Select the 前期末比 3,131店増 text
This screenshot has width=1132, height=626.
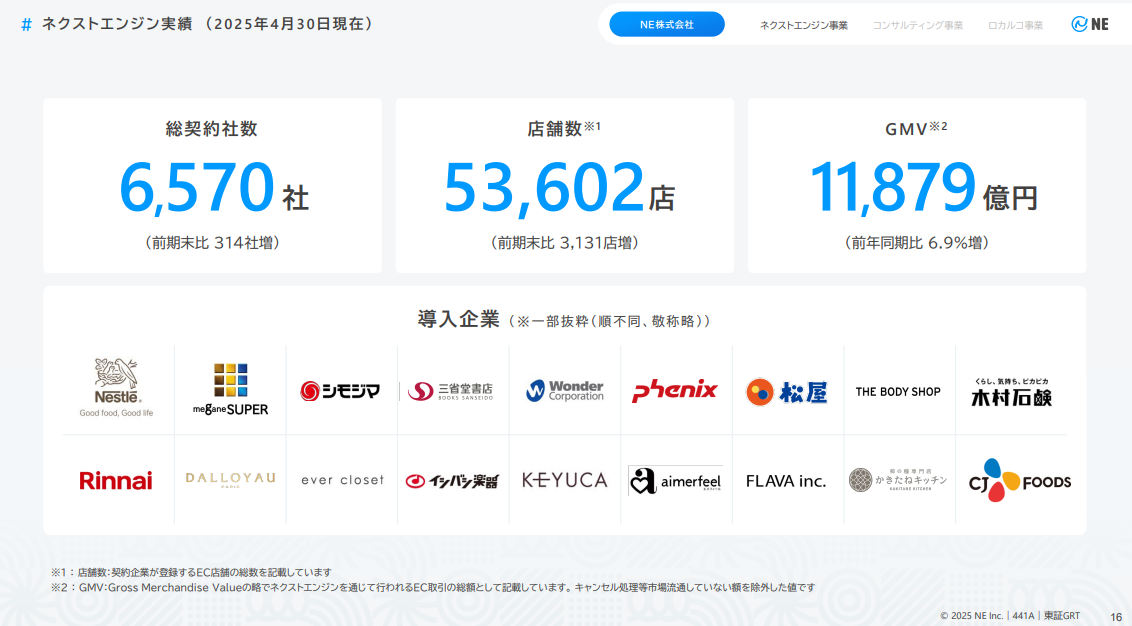pos(565,243)
